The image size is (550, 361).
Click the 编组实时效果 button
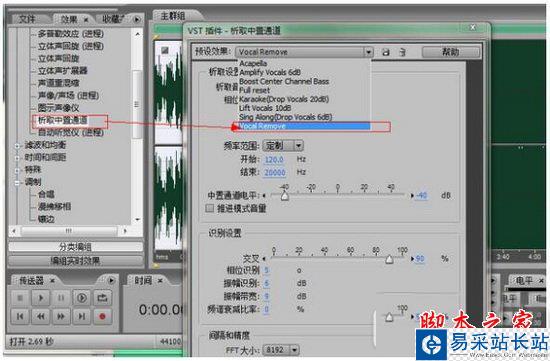tap(75, 261)
